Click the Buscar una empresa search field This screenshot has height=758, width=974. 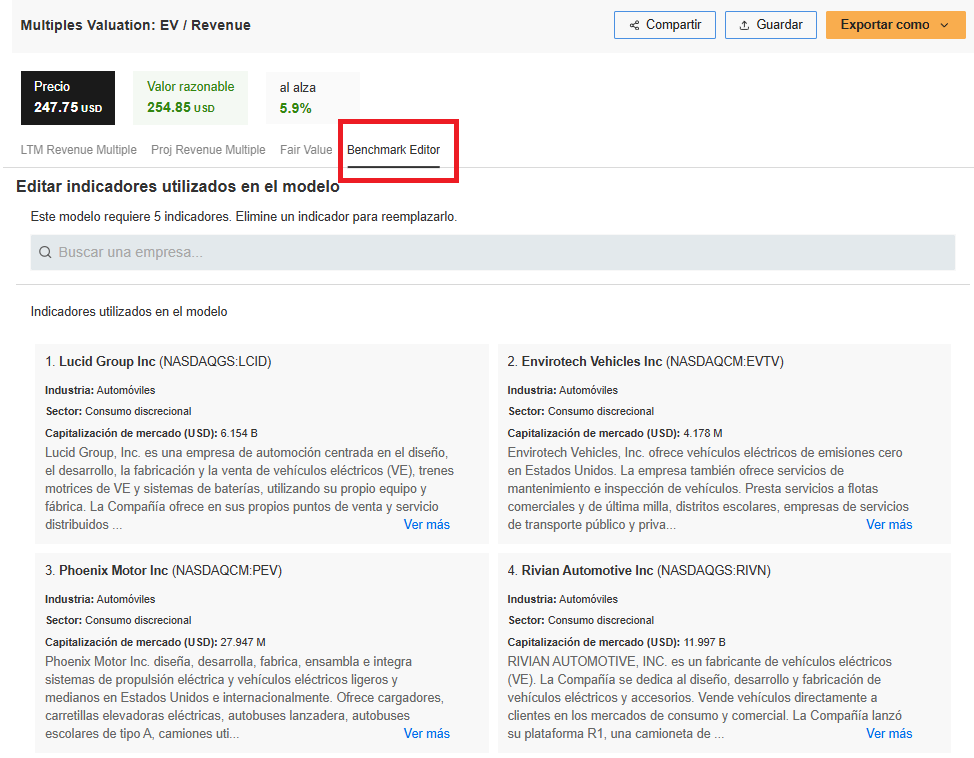(x=493, y=252)
